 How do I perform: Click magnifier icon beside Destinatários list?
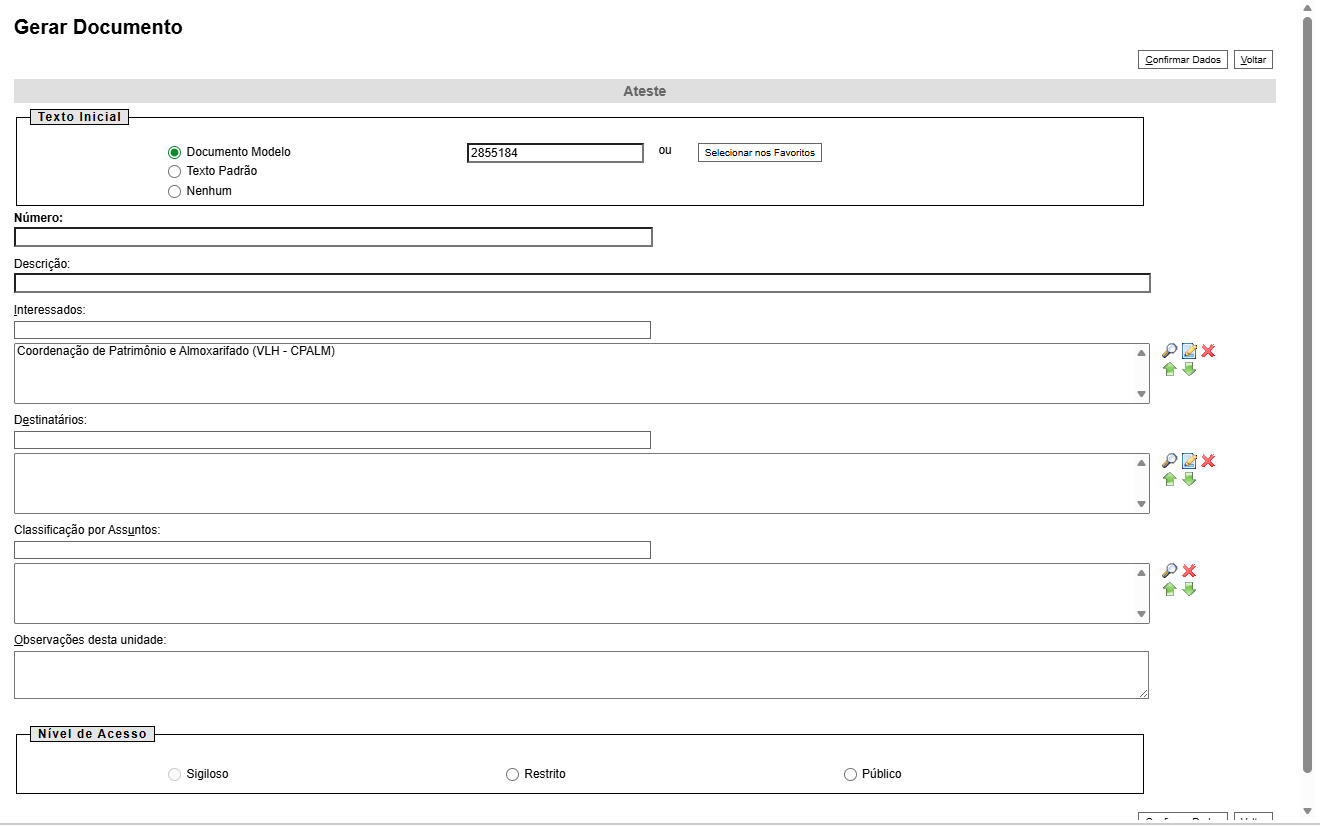coord(1169,461)
